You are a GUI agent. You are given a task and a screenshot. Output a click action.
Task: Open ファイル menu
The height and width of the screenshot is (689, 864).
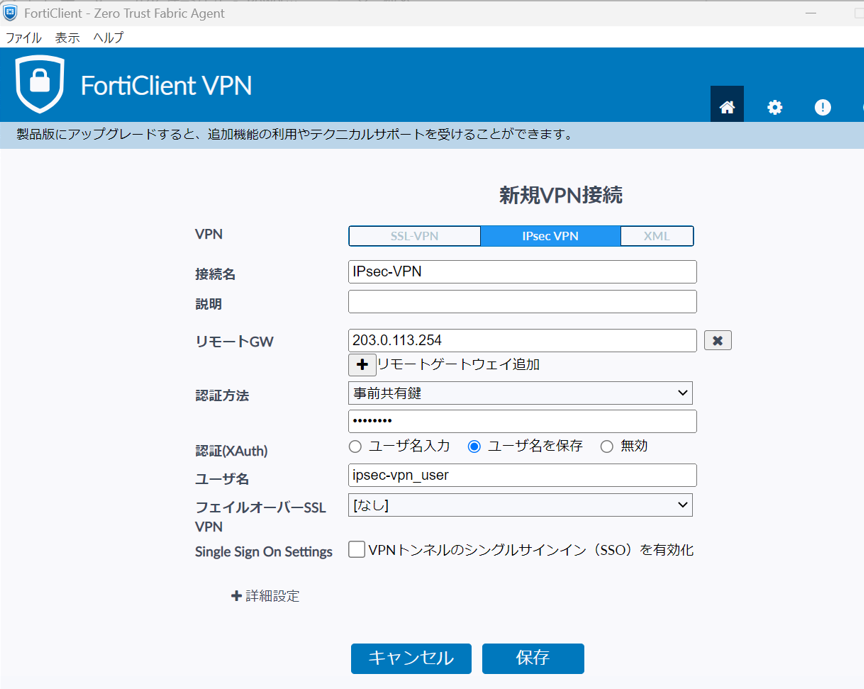23,37
